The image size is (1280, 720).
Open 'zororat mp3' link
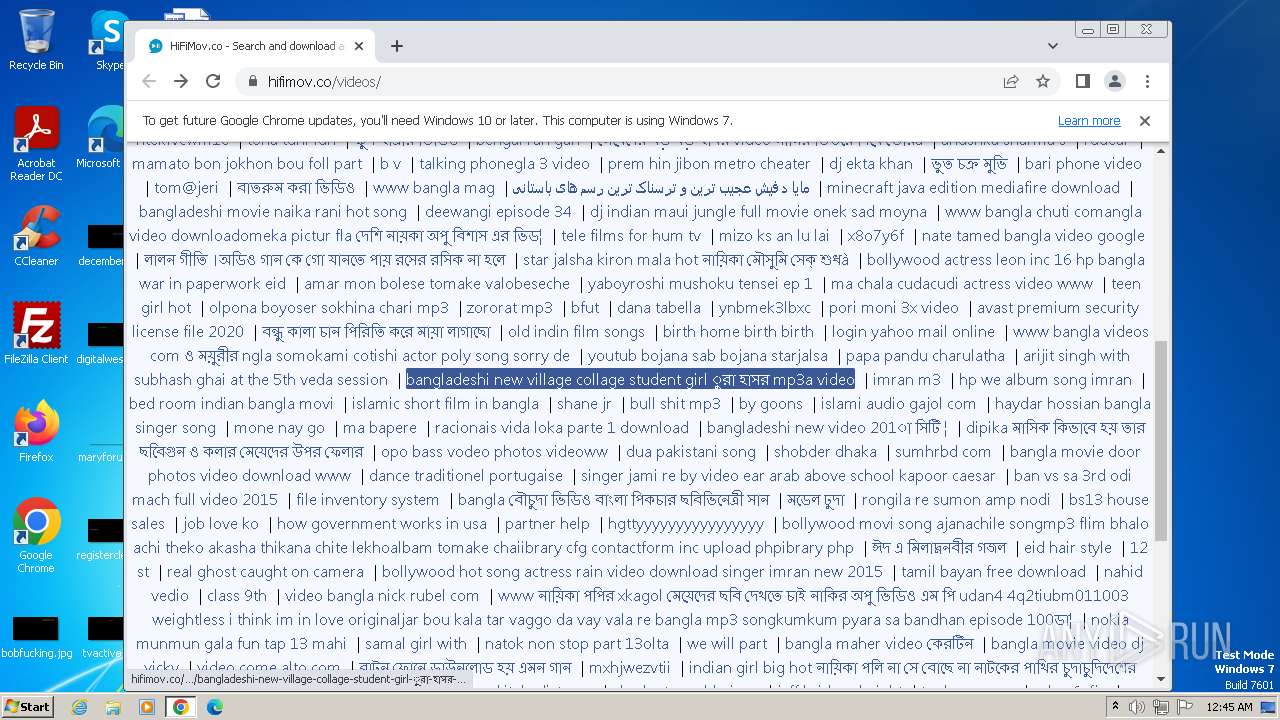(509, 308)
